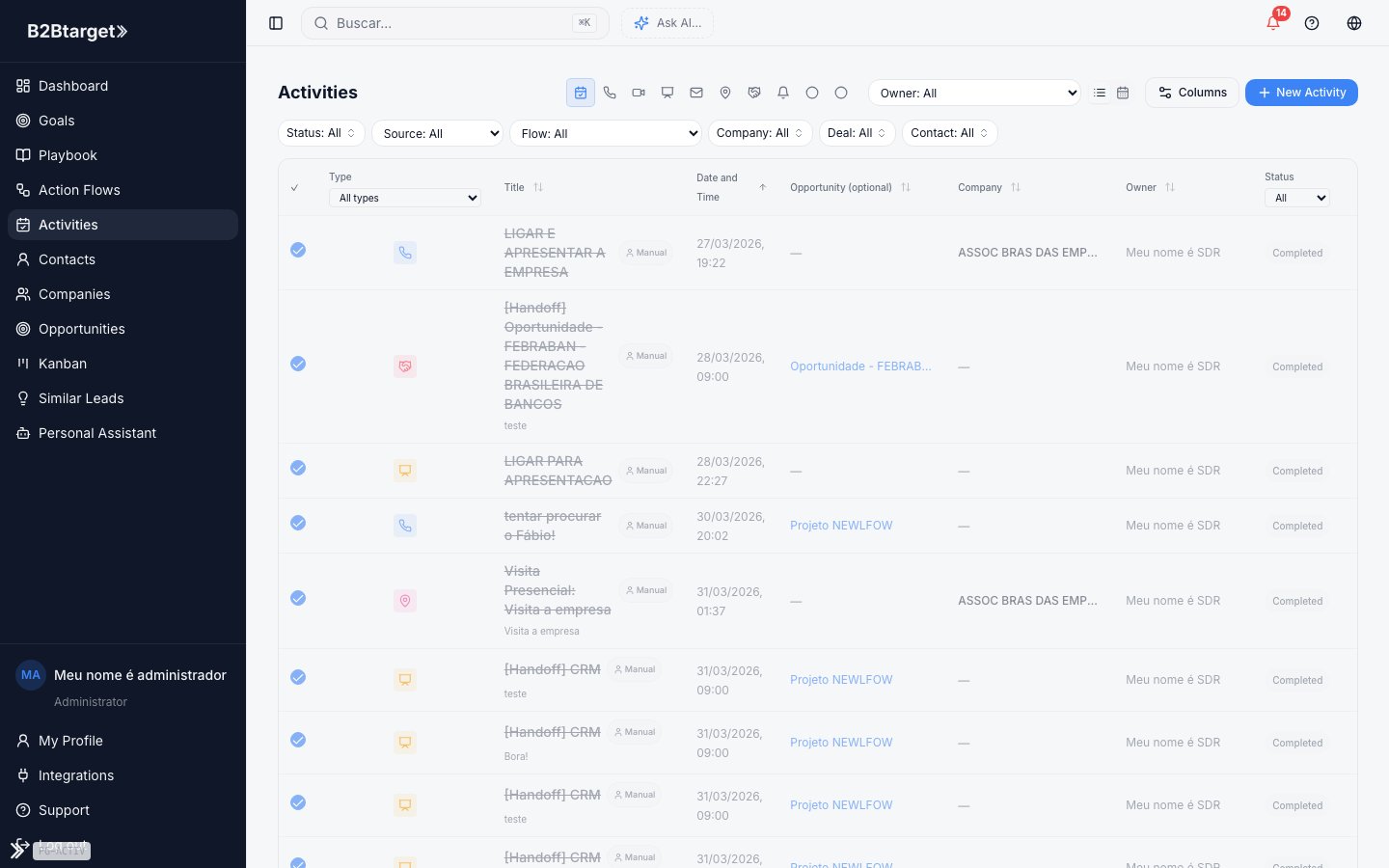Screen dimensions: 1389x868
Task: Open Contact: All filter
Action: point(950,133)
